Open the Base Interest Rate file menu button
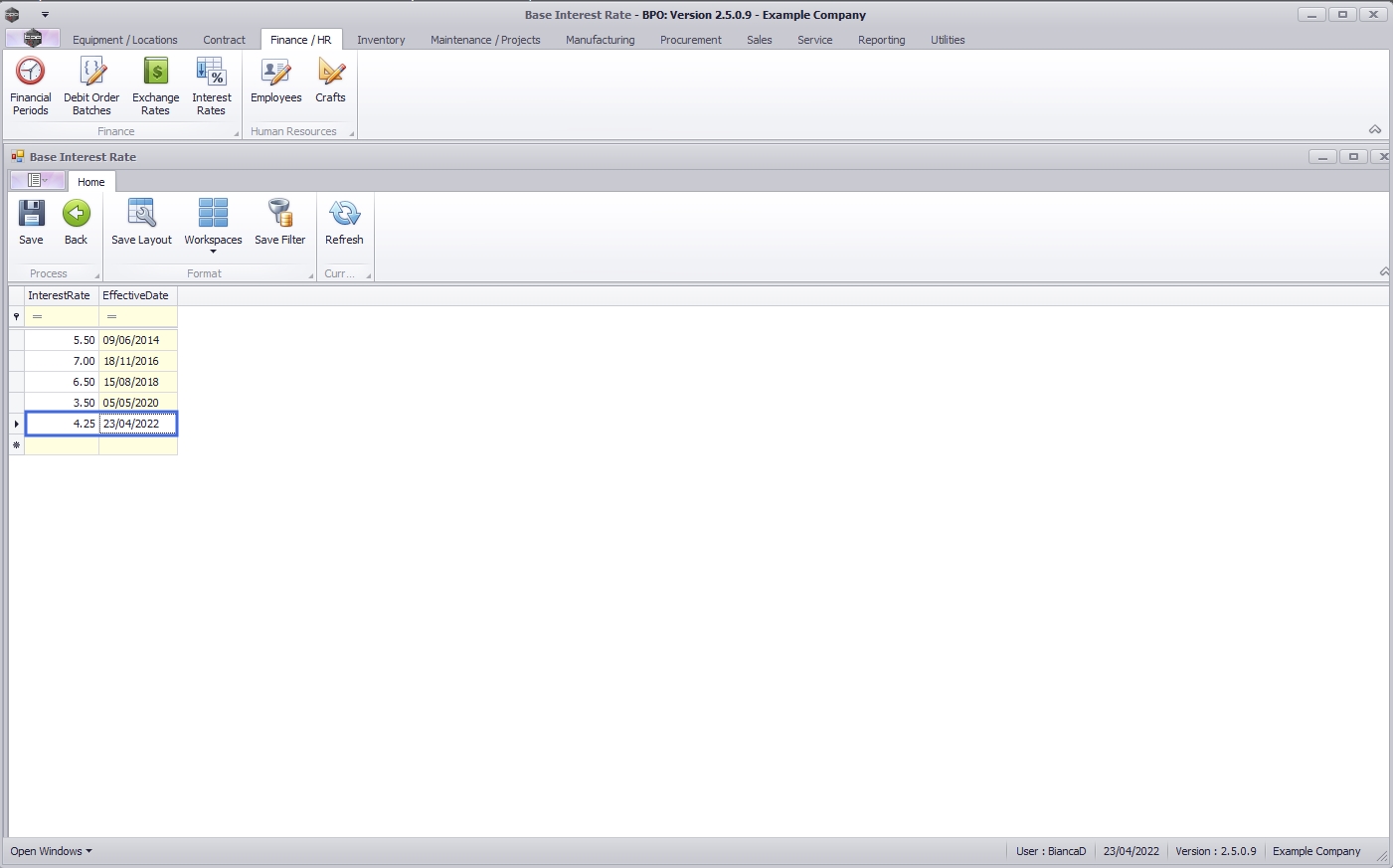Viewport: 1393px width, 868px height. 38,180
